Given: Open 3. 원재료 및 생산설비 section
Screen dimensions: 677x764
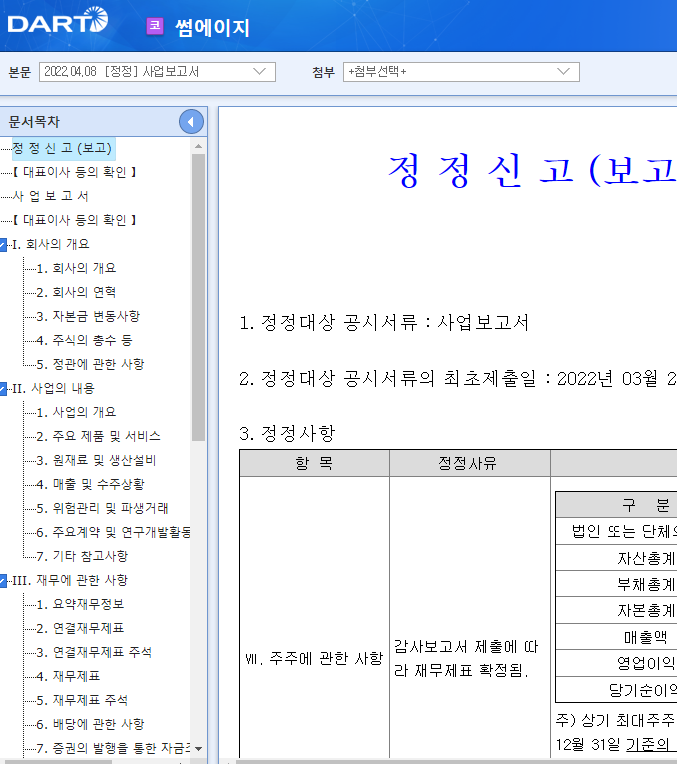Looking at the screenshot, I should coord(96,460).
